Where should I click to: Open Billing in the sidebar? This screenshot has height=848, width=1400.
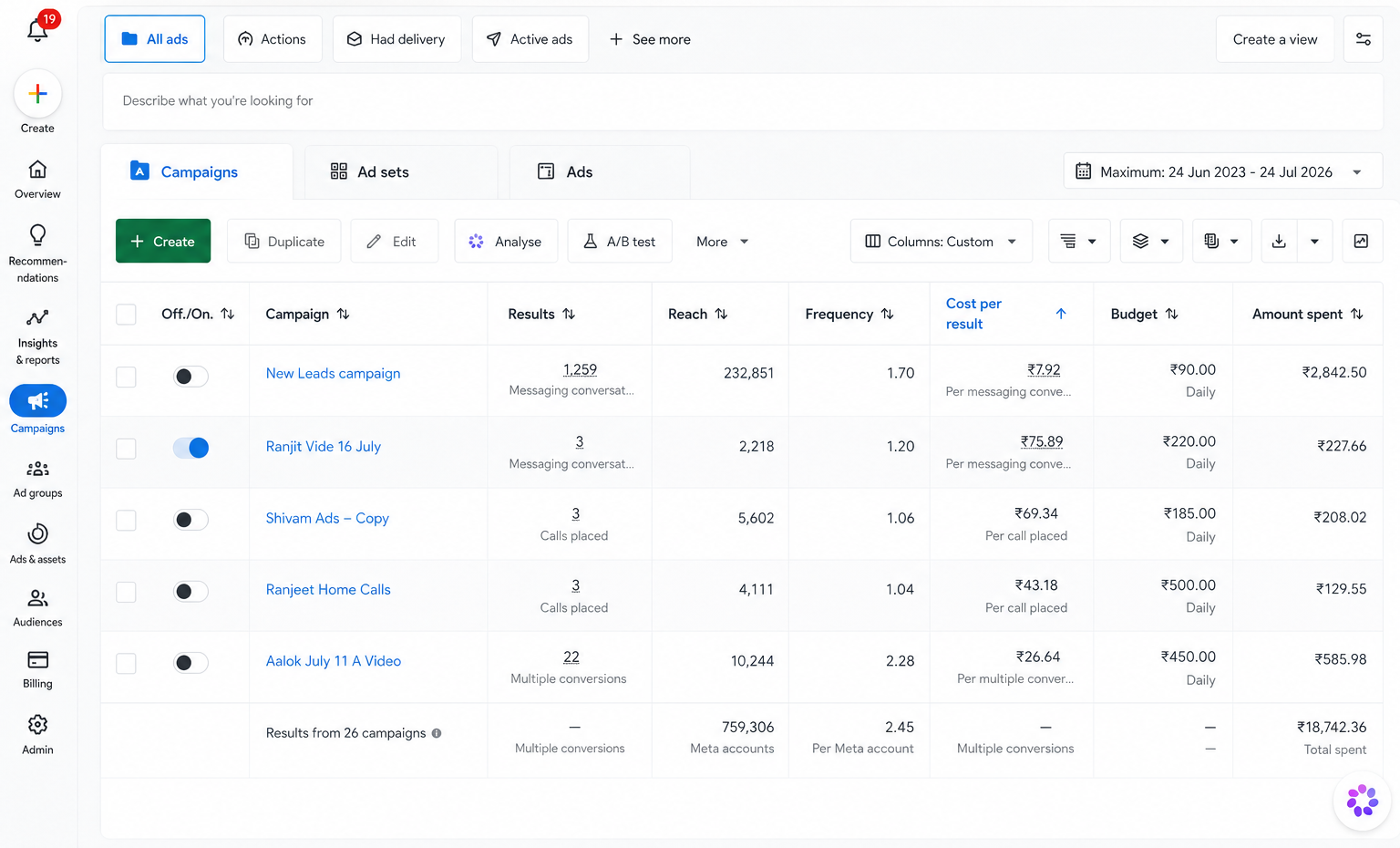pyautogui.click(x=37, y=670)
